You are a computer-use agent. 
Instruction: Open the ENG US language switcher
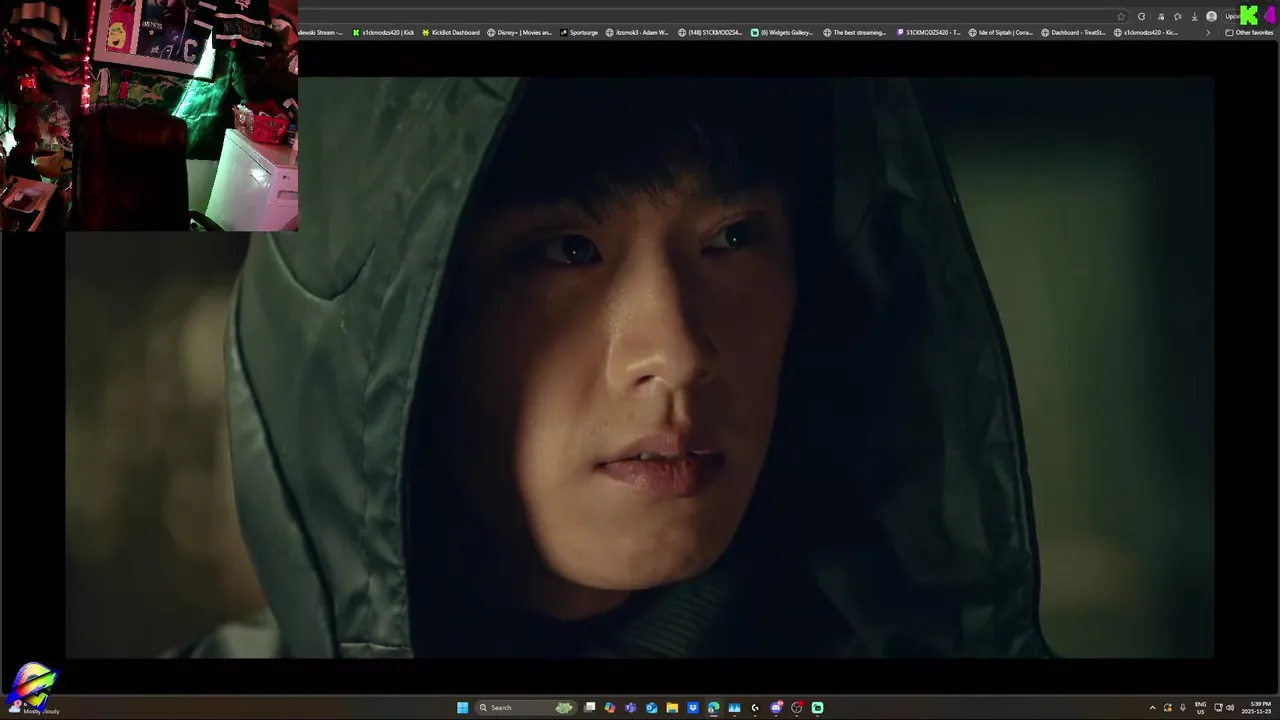point(1200,708)
